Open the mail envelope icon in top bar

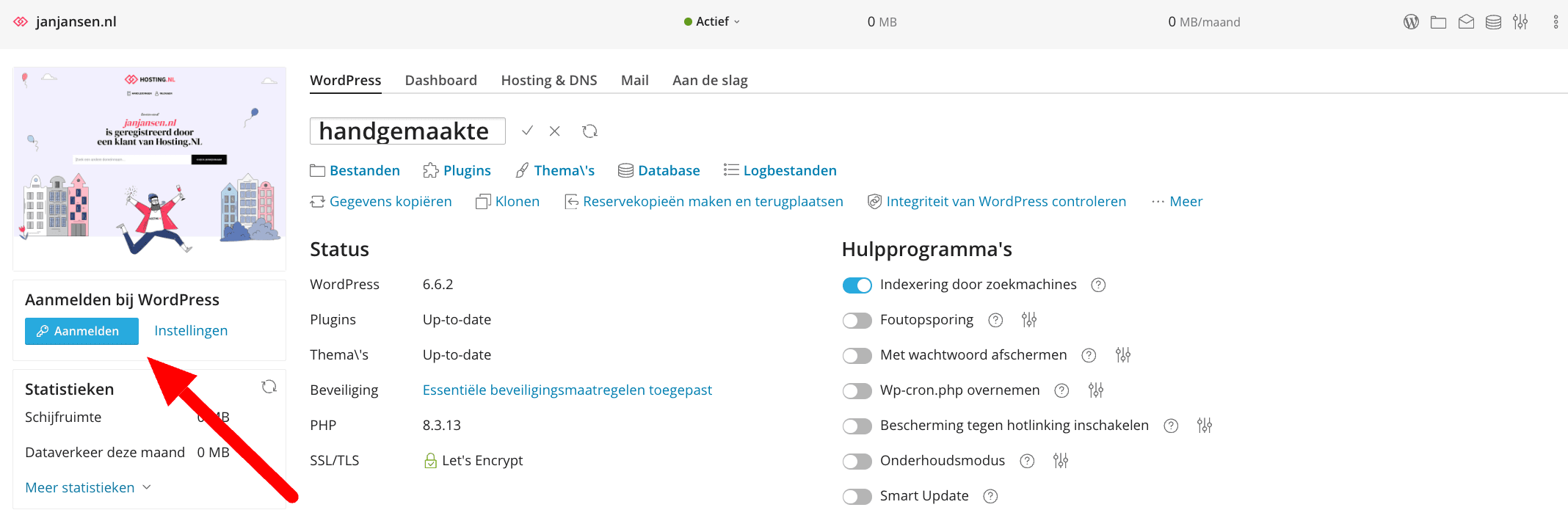[1466, 22]
